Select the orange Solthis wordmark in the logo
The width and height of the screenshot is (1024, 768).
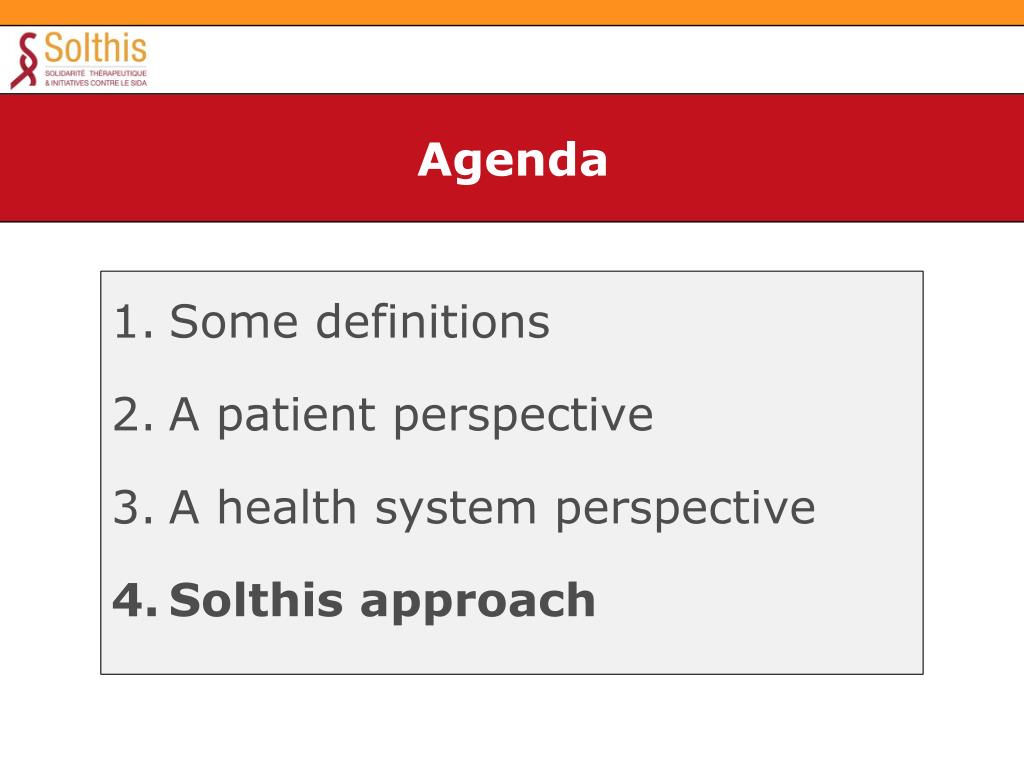click(x=95, y=48)
